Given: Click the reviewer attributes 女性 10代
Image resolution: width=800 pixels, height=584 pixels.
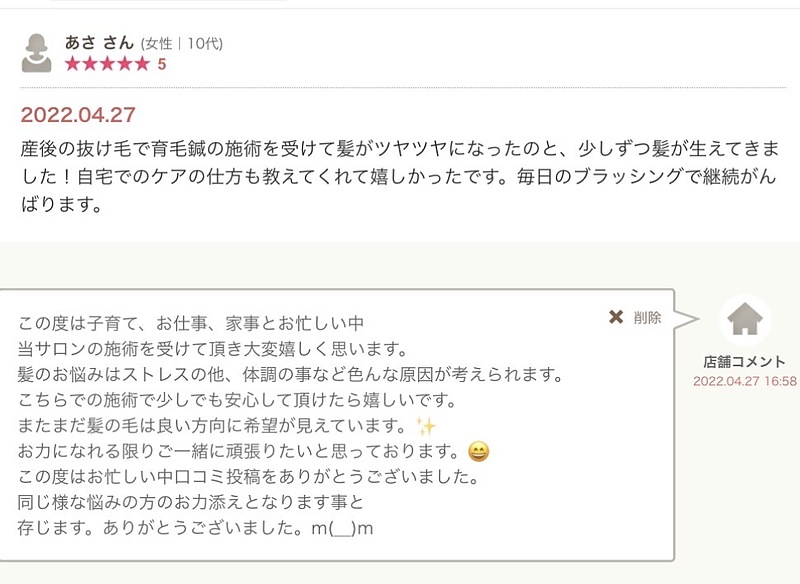Looking at the screenshot, I should (182, 44).
